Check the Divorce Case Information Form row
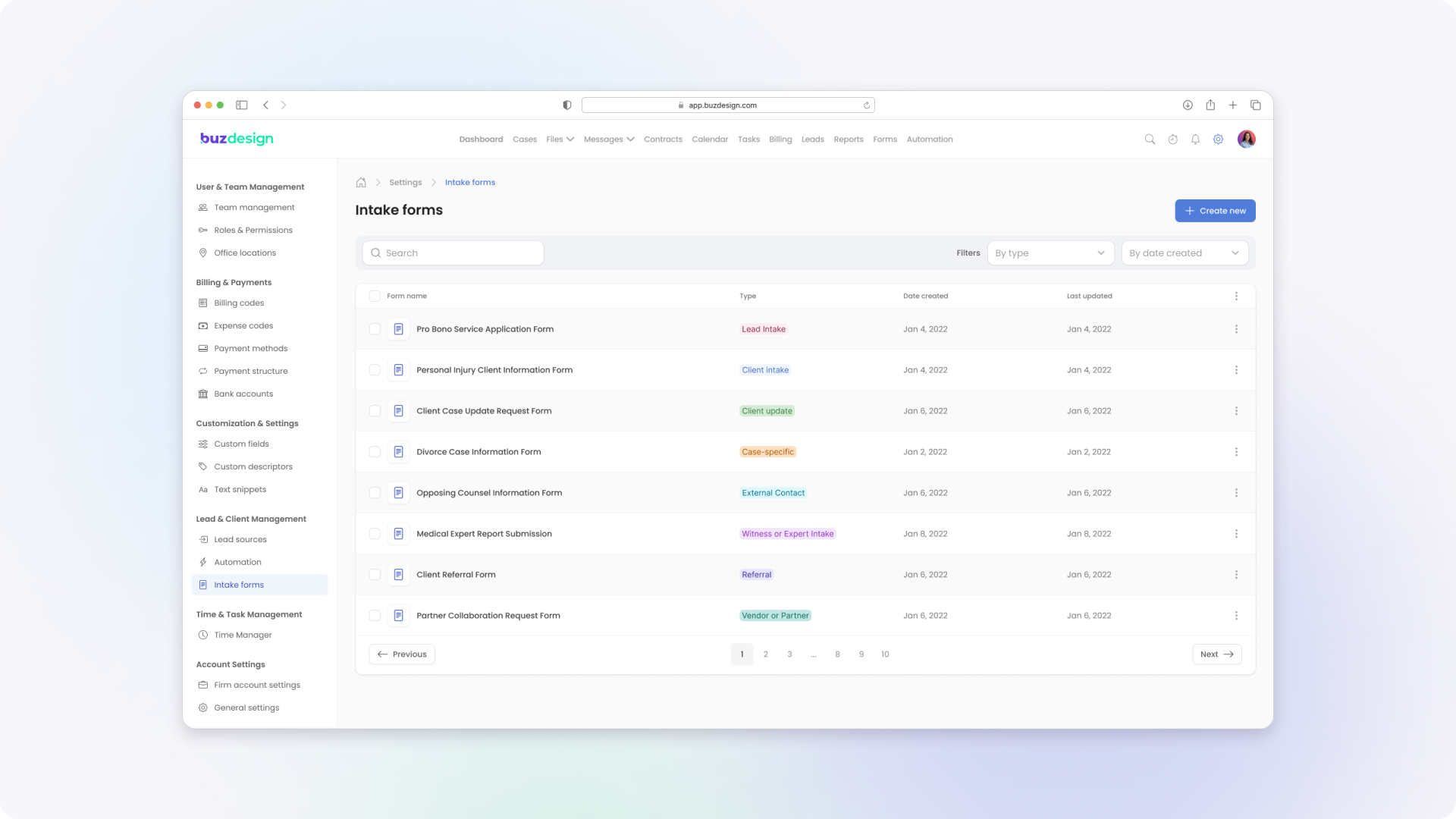 click(375, 452)
